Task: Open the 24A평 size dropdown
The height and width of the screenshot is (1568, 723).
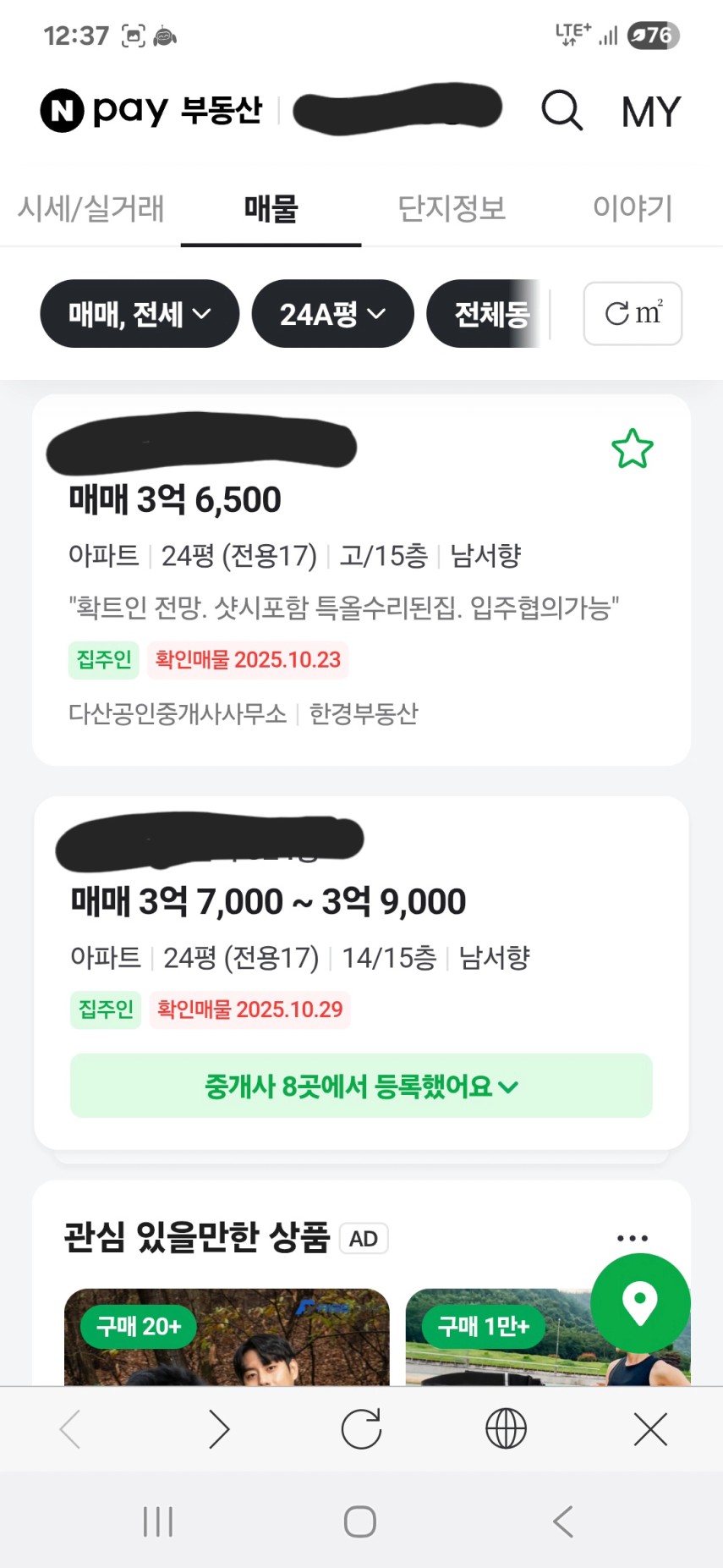Action: pyautogui.click(x=332, y=314)
